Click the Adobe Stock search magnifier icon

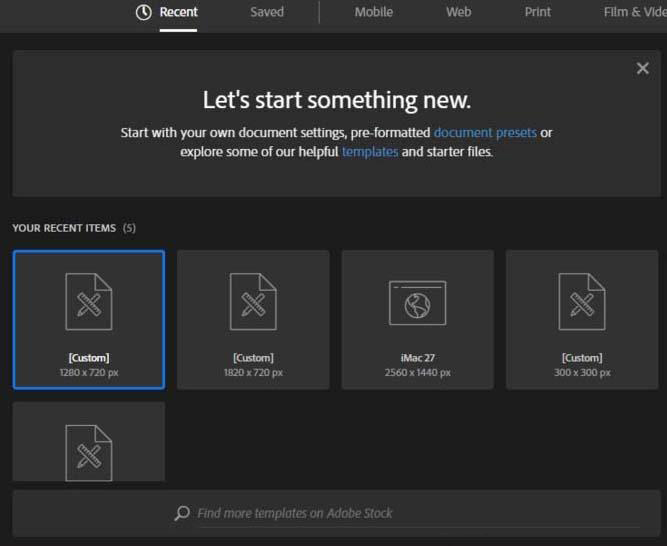(x=182, y=513)
